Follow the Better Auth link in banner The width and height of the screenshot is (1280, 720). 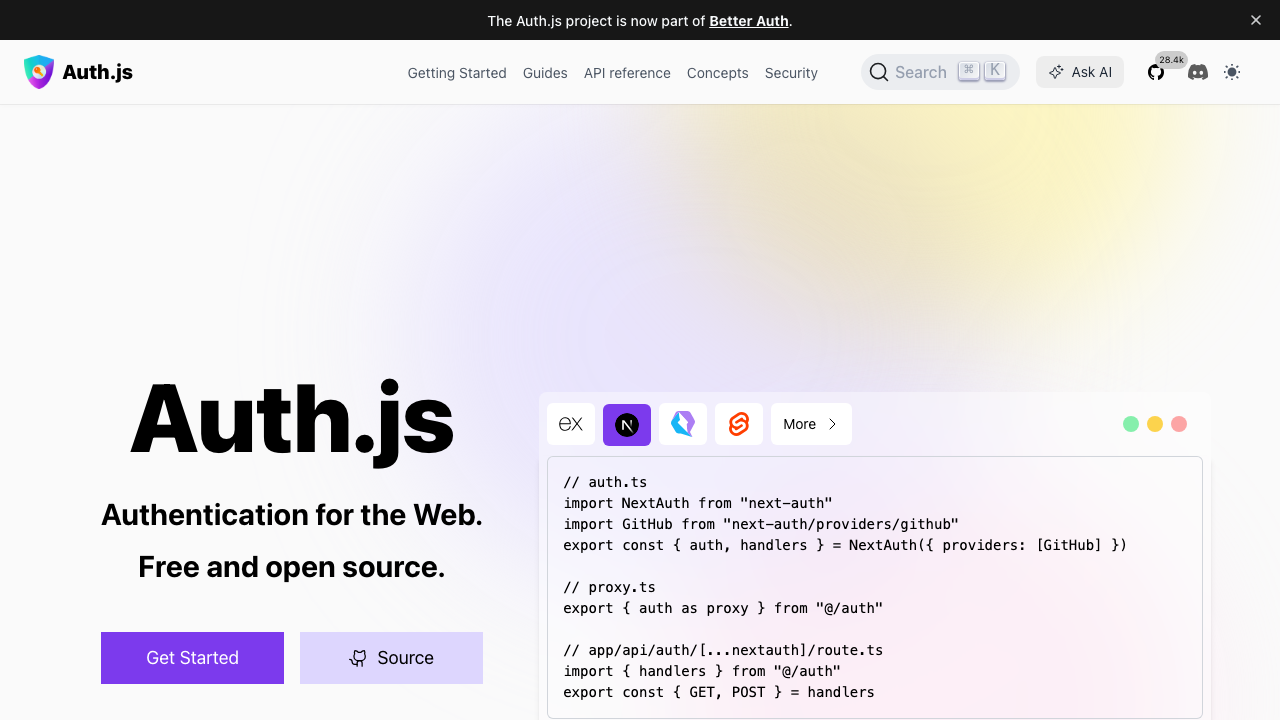(749, 21)
